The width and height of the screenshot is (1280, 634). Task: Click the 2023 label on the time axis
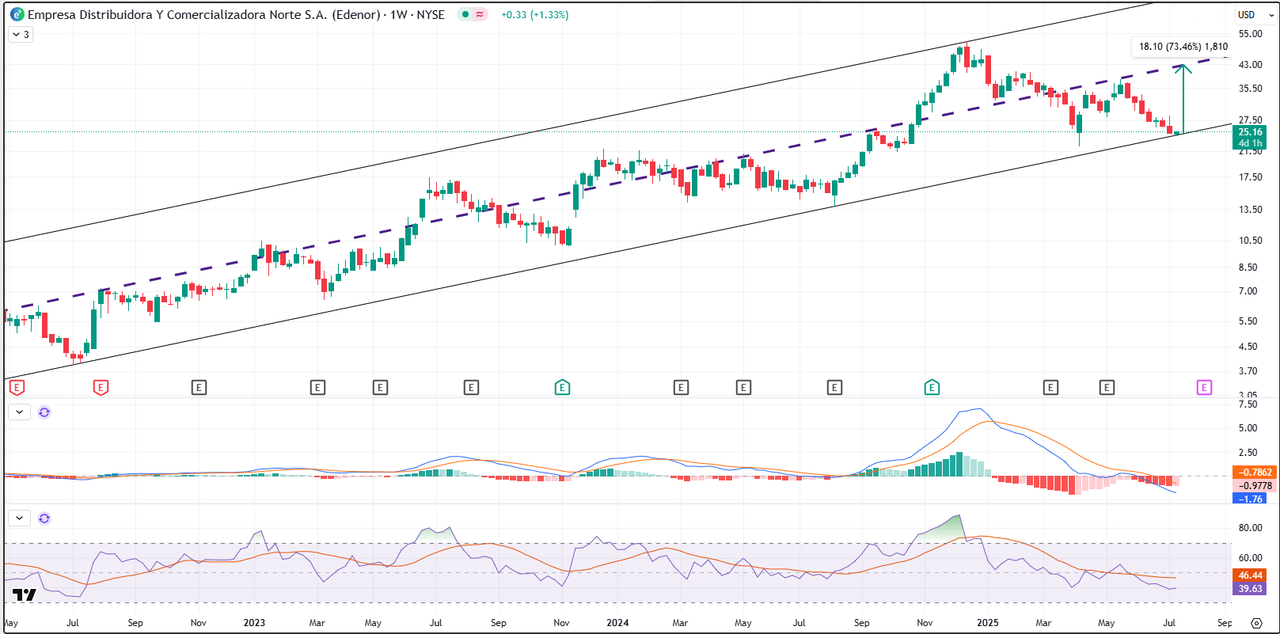click(255, 622)
